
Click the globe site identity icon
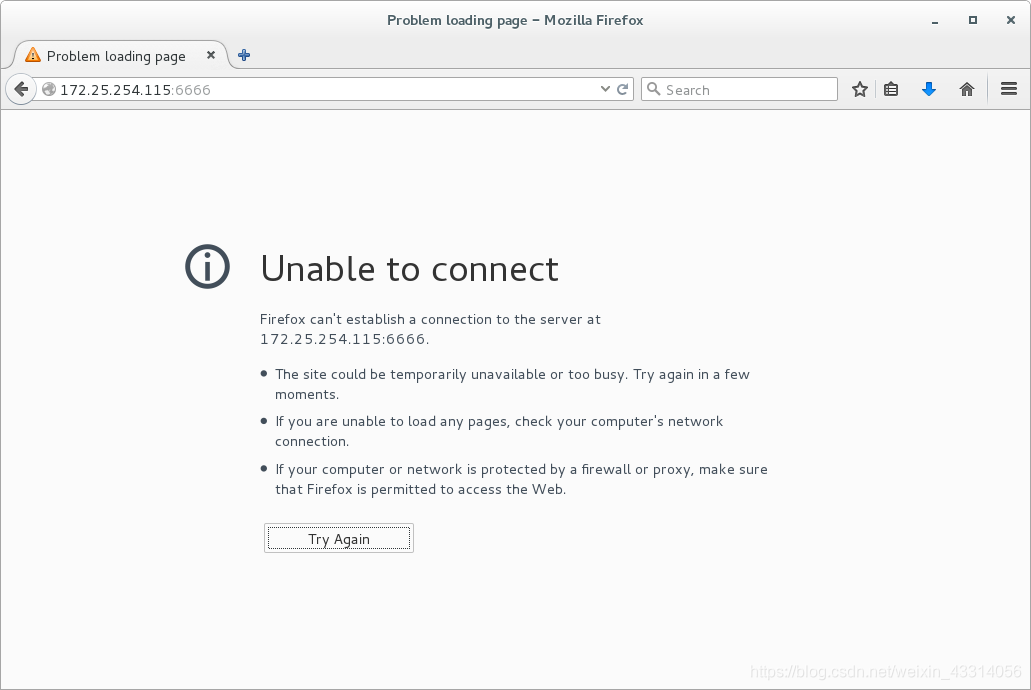click(x=49, y=89)
